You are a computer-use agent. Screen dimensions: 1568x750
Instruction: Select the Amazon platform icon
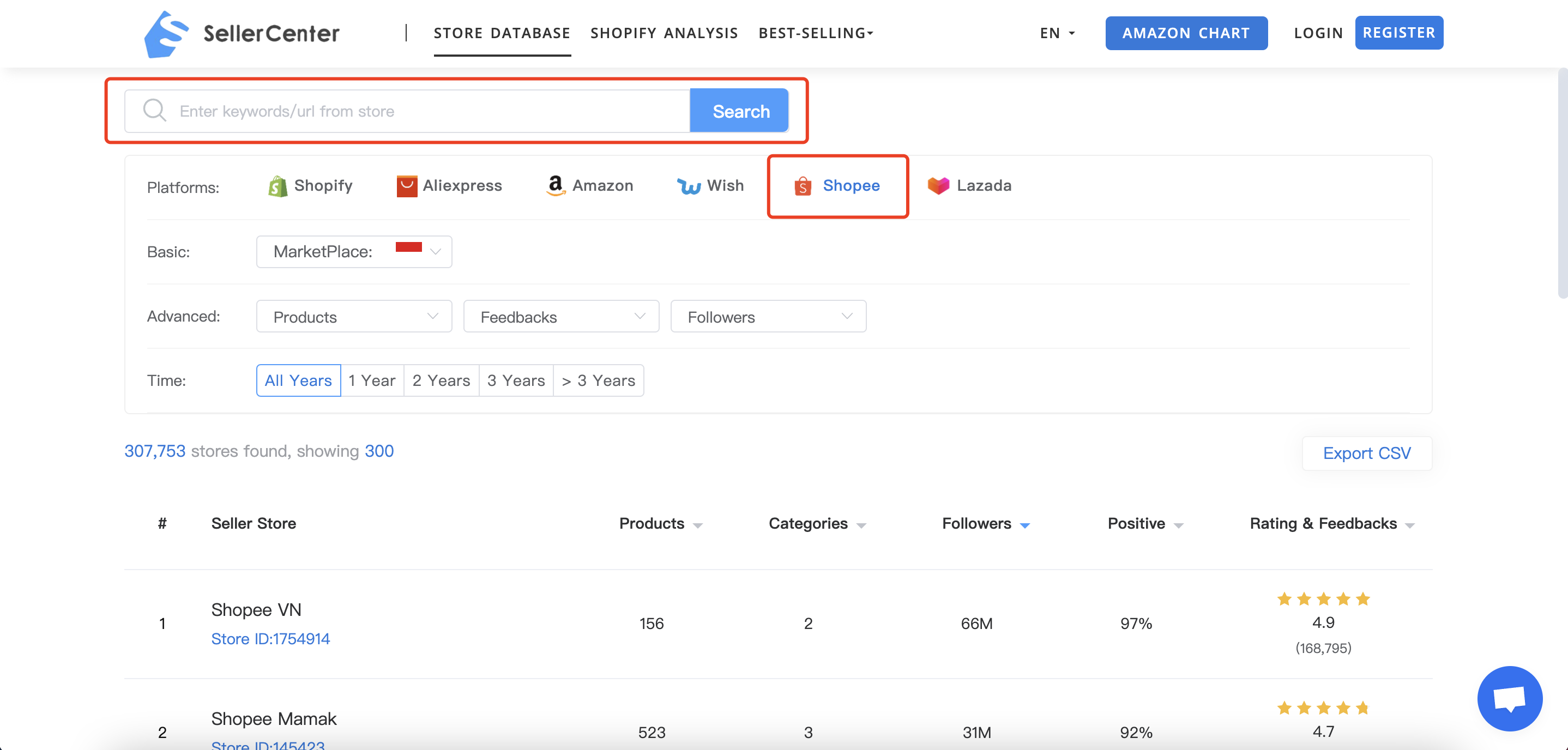[555, 186]
